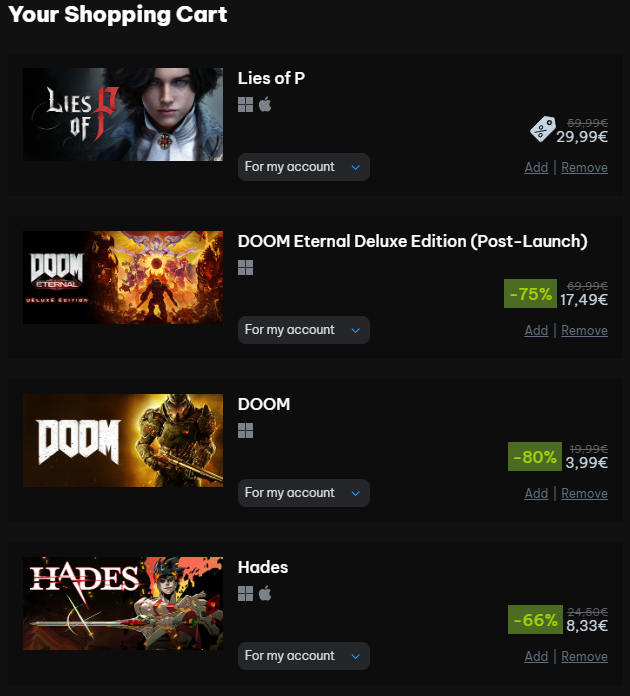
Task: Remove Lies of P from the cart
Action: tap(584, 167)
